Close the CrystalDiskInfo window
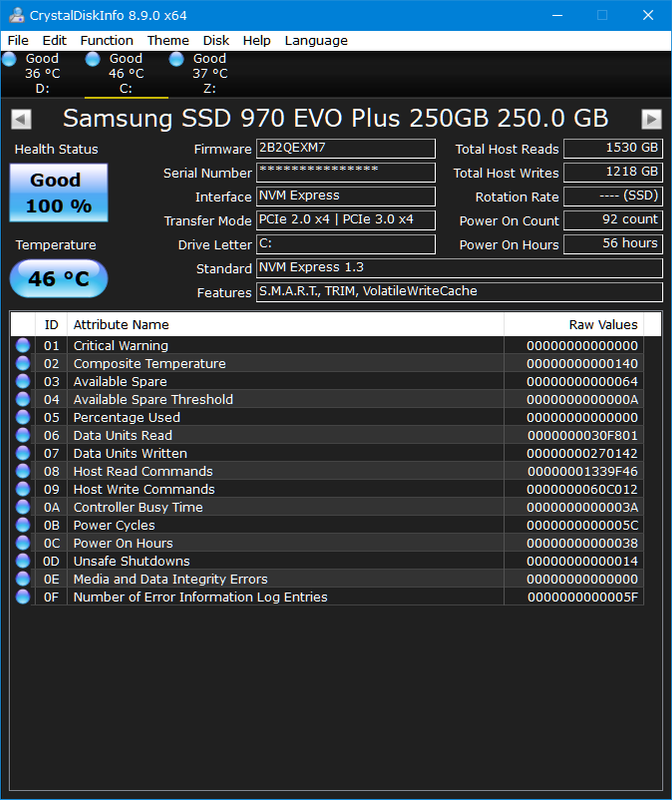 pyautogui.click(x=648, y=15)
